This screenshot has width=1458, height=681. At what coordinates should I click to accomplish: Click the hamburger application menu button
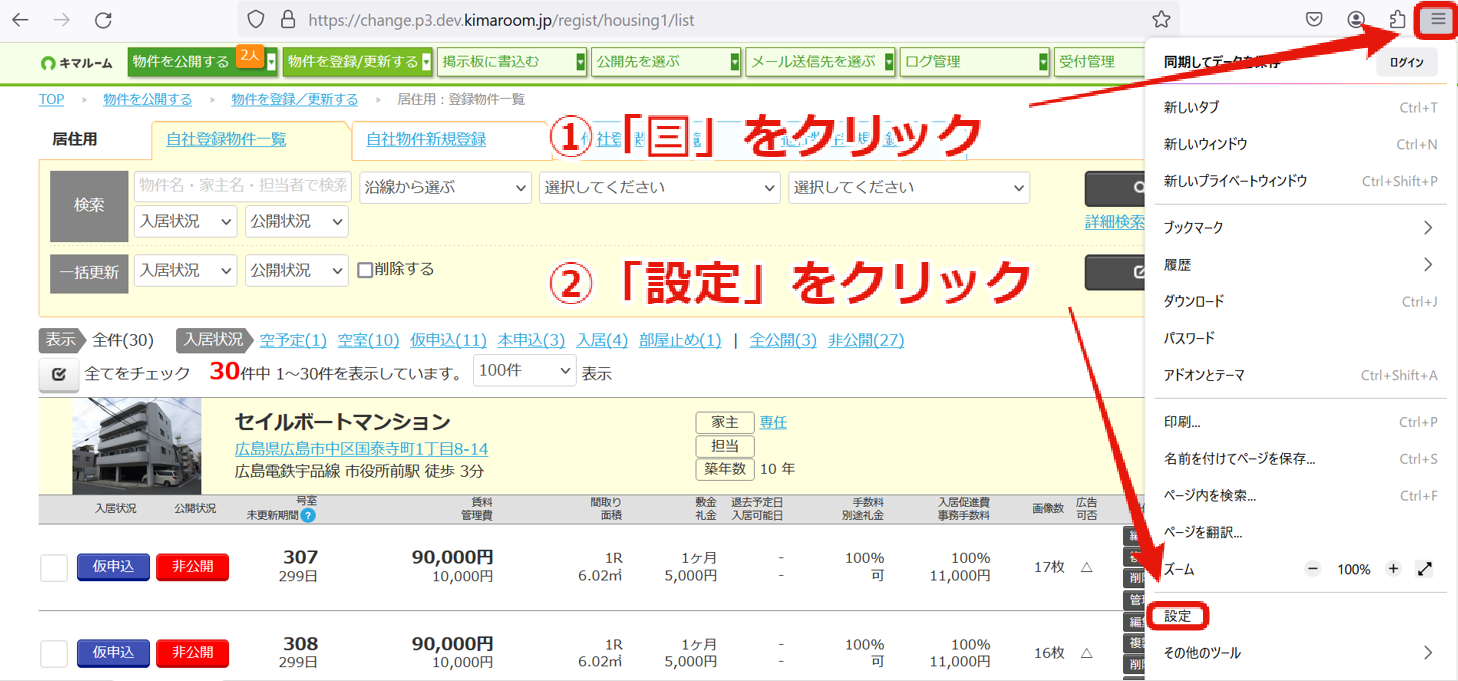coord(1438,20)
